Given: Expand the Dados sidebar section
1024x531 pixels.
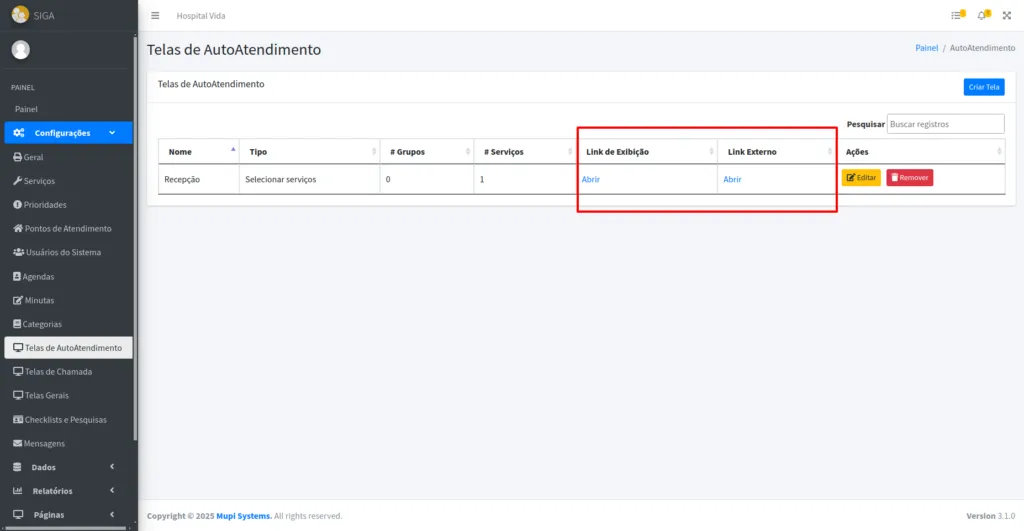Looking at the screenshot, I should [68, 467].
